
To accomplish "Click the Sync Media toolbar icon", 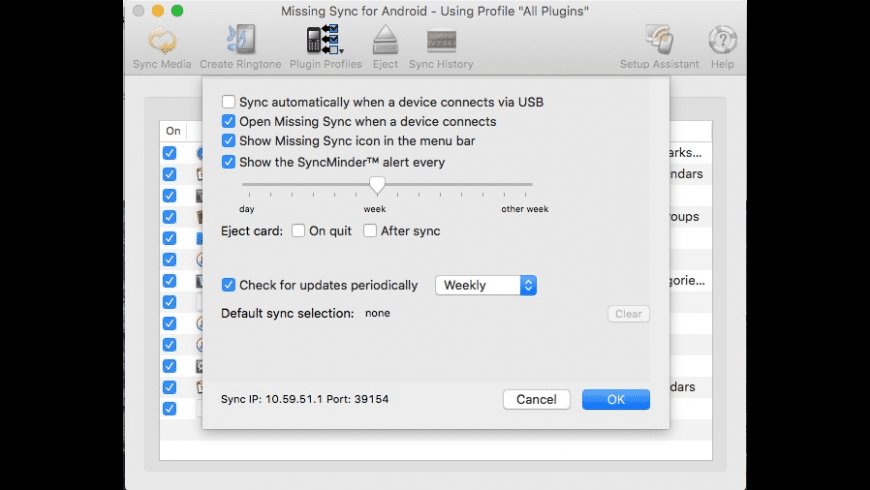I will click(x=162, y=41).
